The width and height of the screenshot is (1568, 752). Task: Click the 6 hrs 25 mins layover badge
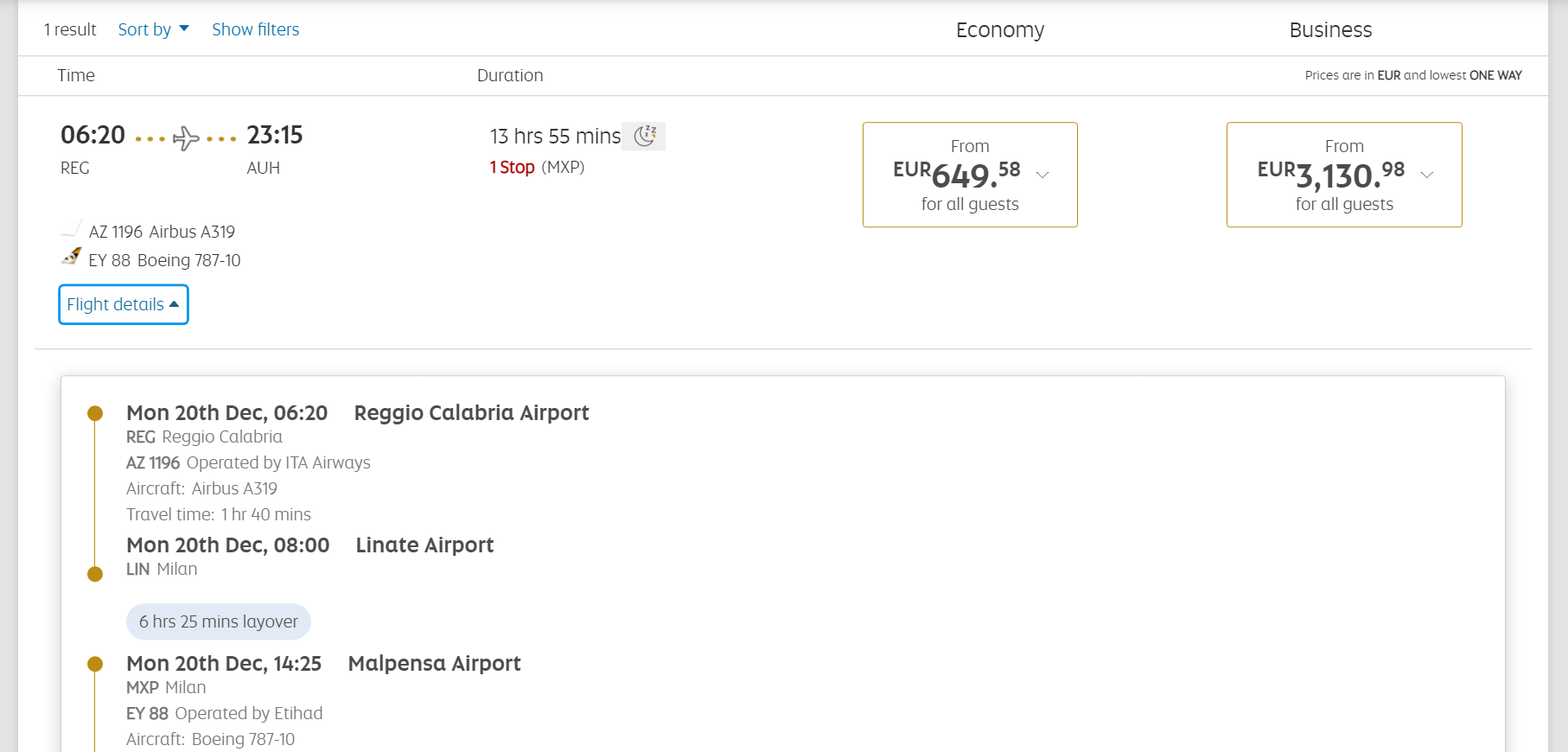point(219,621)
